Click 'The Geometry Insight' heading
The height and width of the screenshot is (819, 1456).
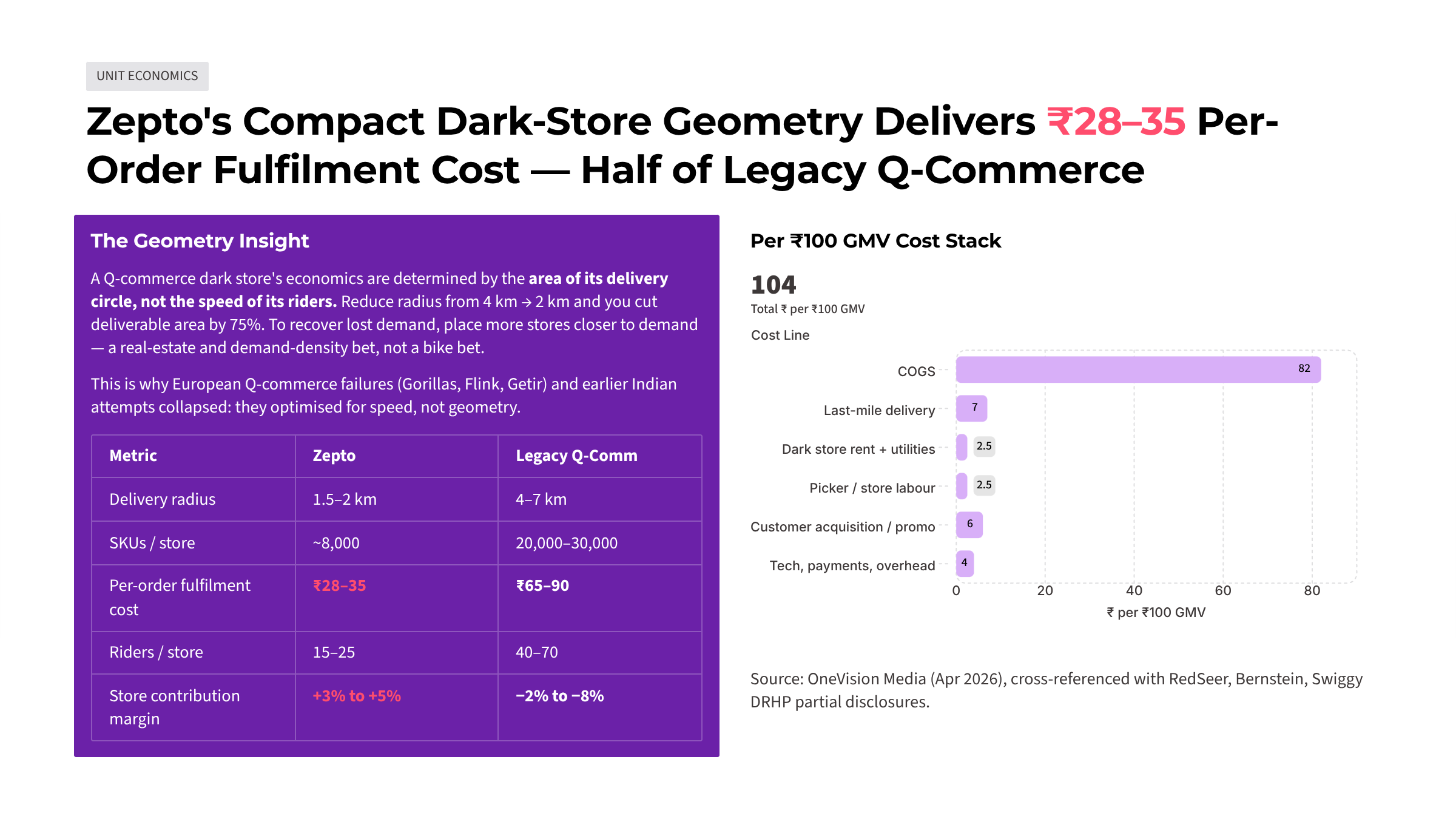200,241
